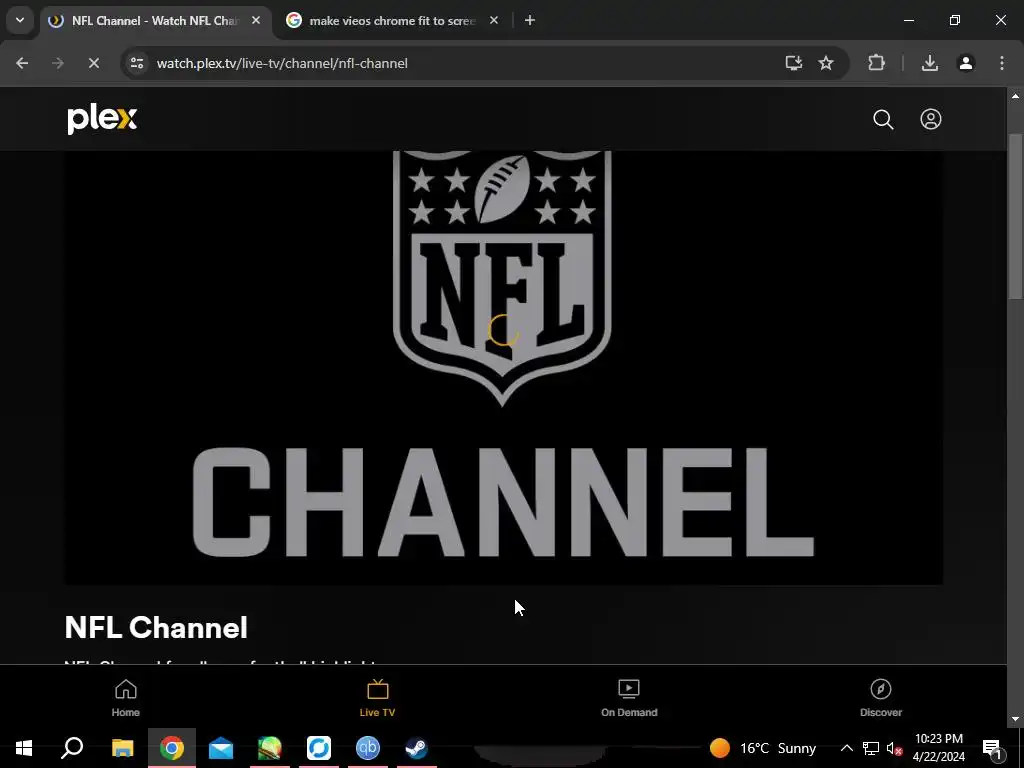This screenshot has width=1024, height=768.
Task: Click muted volume tray icon
Action: (894, 748)
